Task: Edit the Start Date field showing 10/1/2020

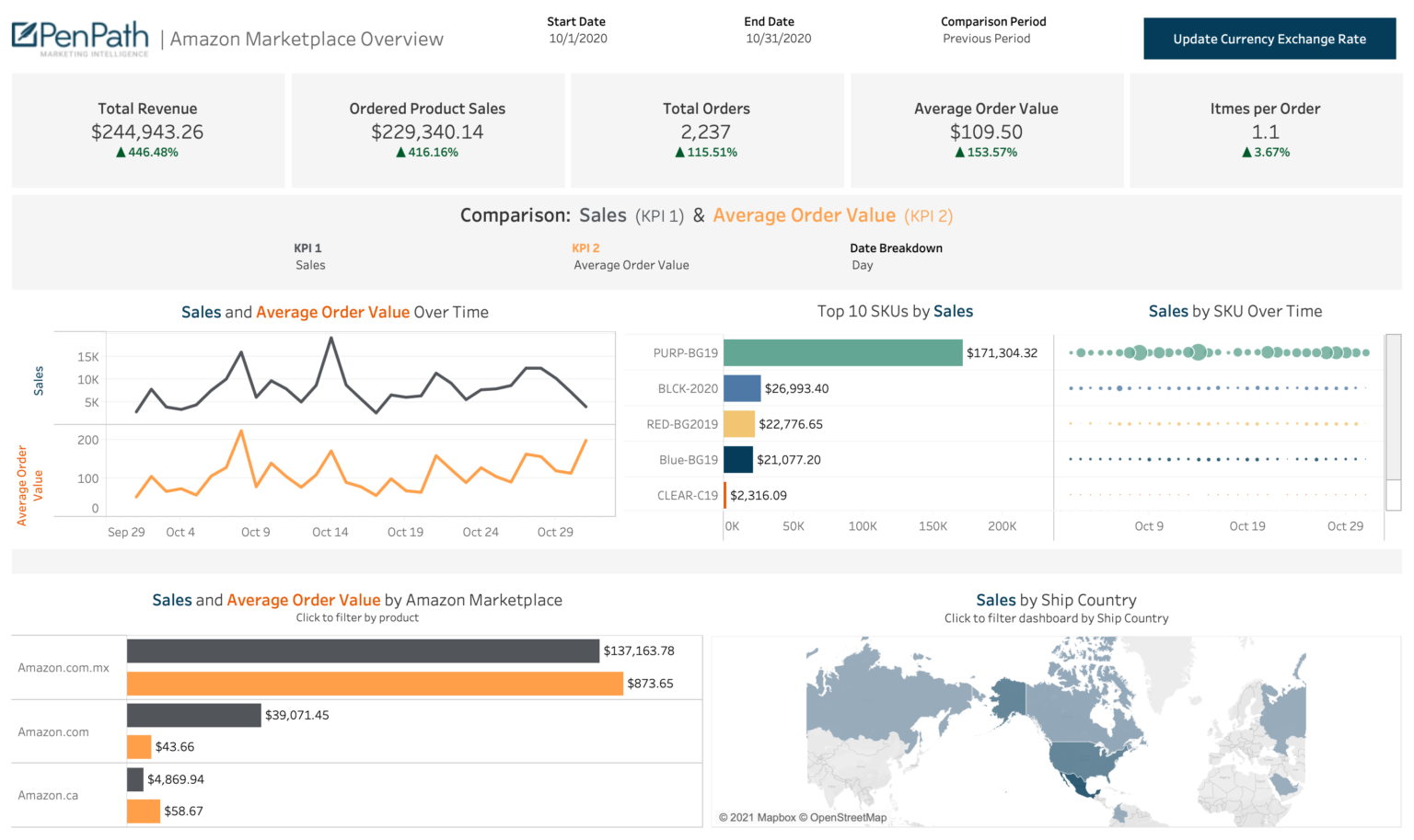Action: (x=578, y=38)
